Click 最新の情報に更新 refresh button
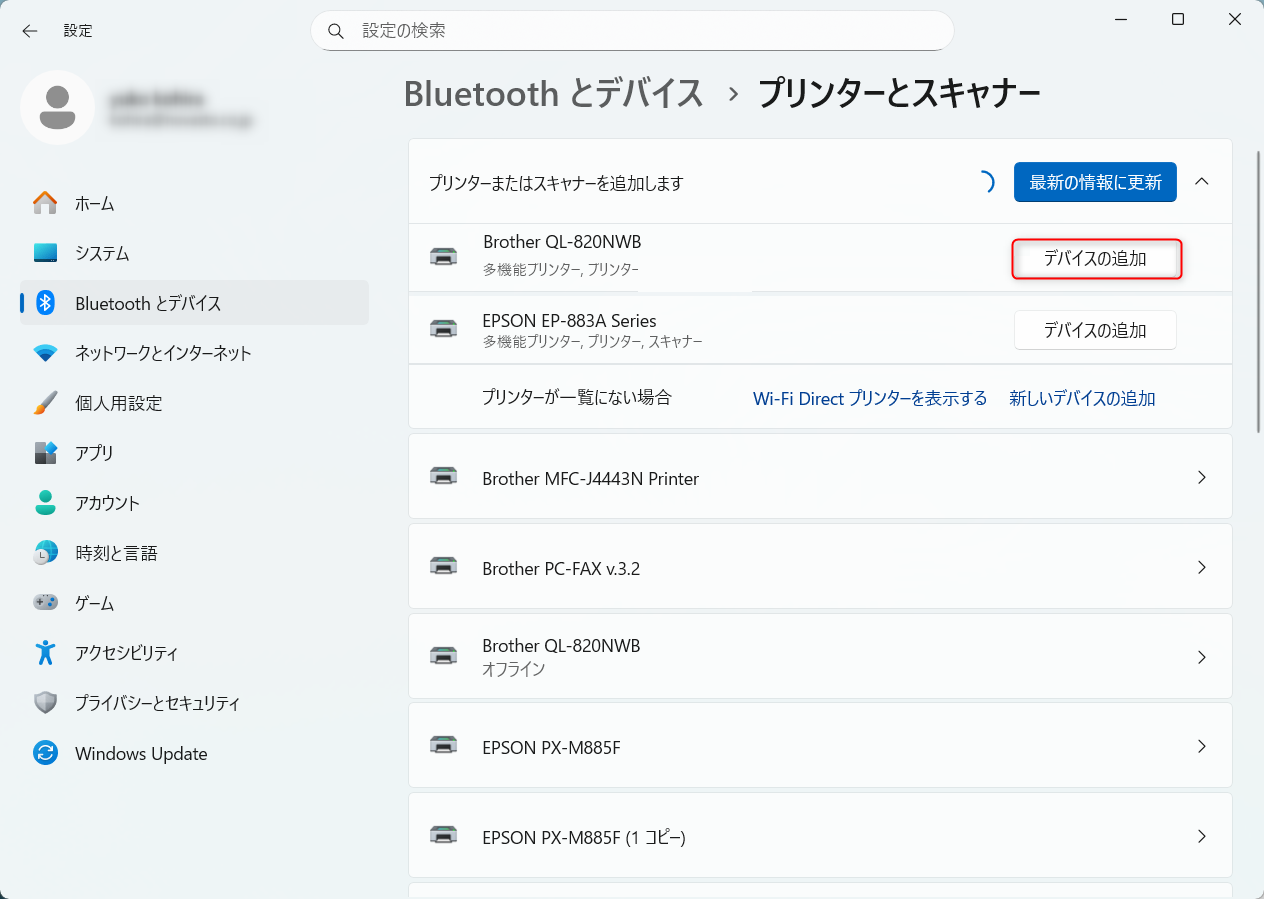This screenshot has height=899, width=1264. tap(1095, 182)
